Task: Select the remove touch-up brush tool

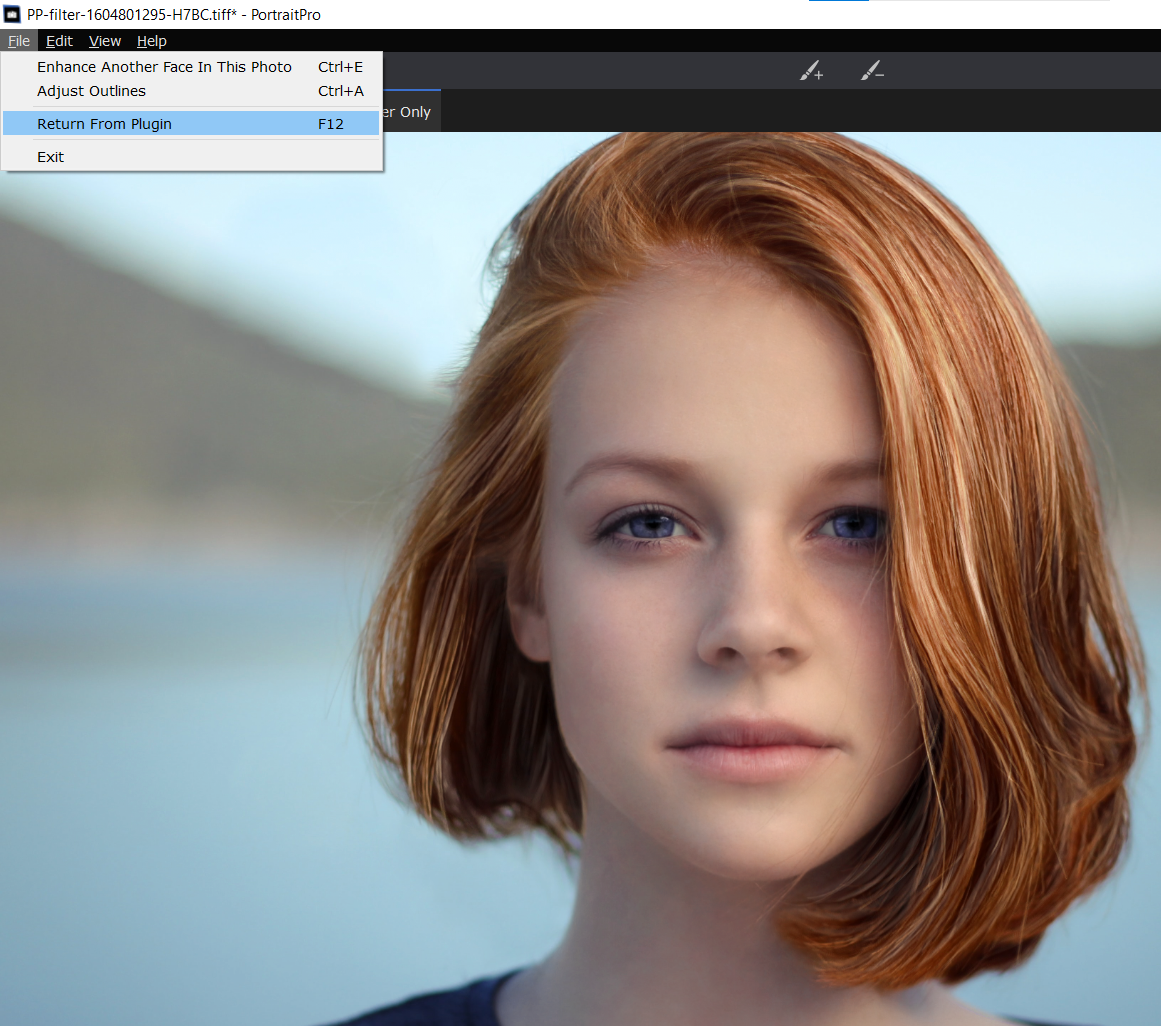Action: (872, 70)
